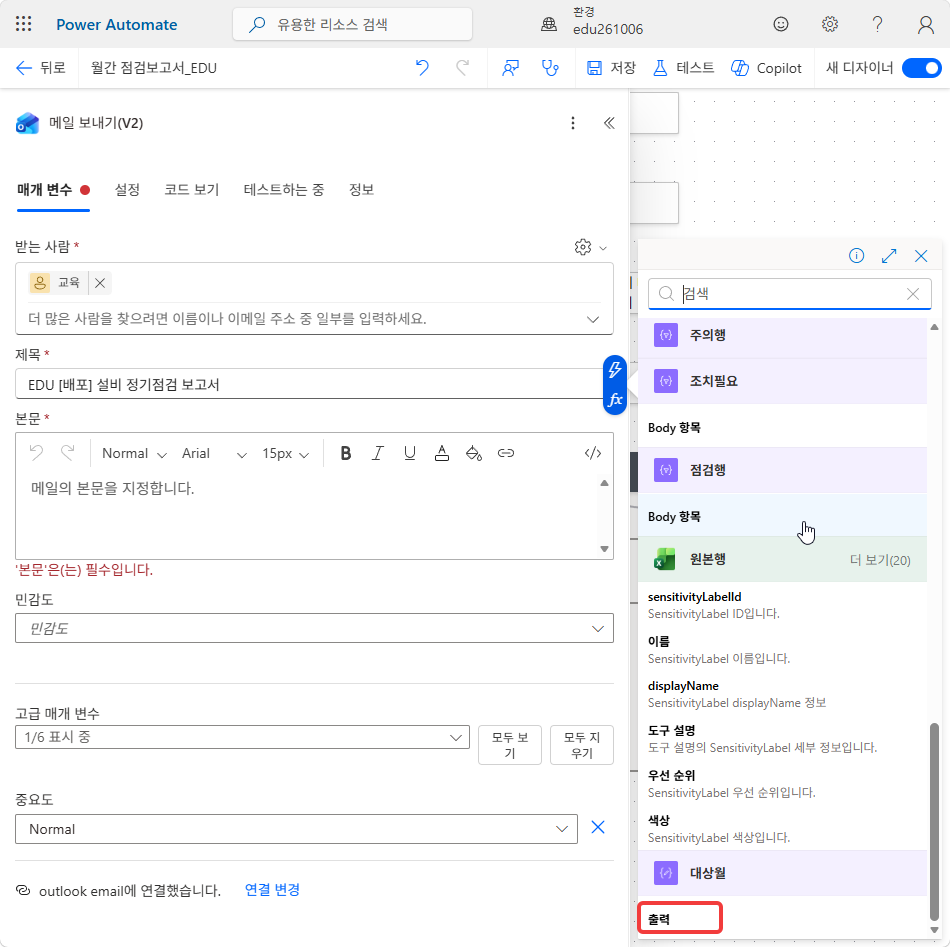Open settings gear in top bar
This screenshot has height=947, width=950.
pos(829,24)
